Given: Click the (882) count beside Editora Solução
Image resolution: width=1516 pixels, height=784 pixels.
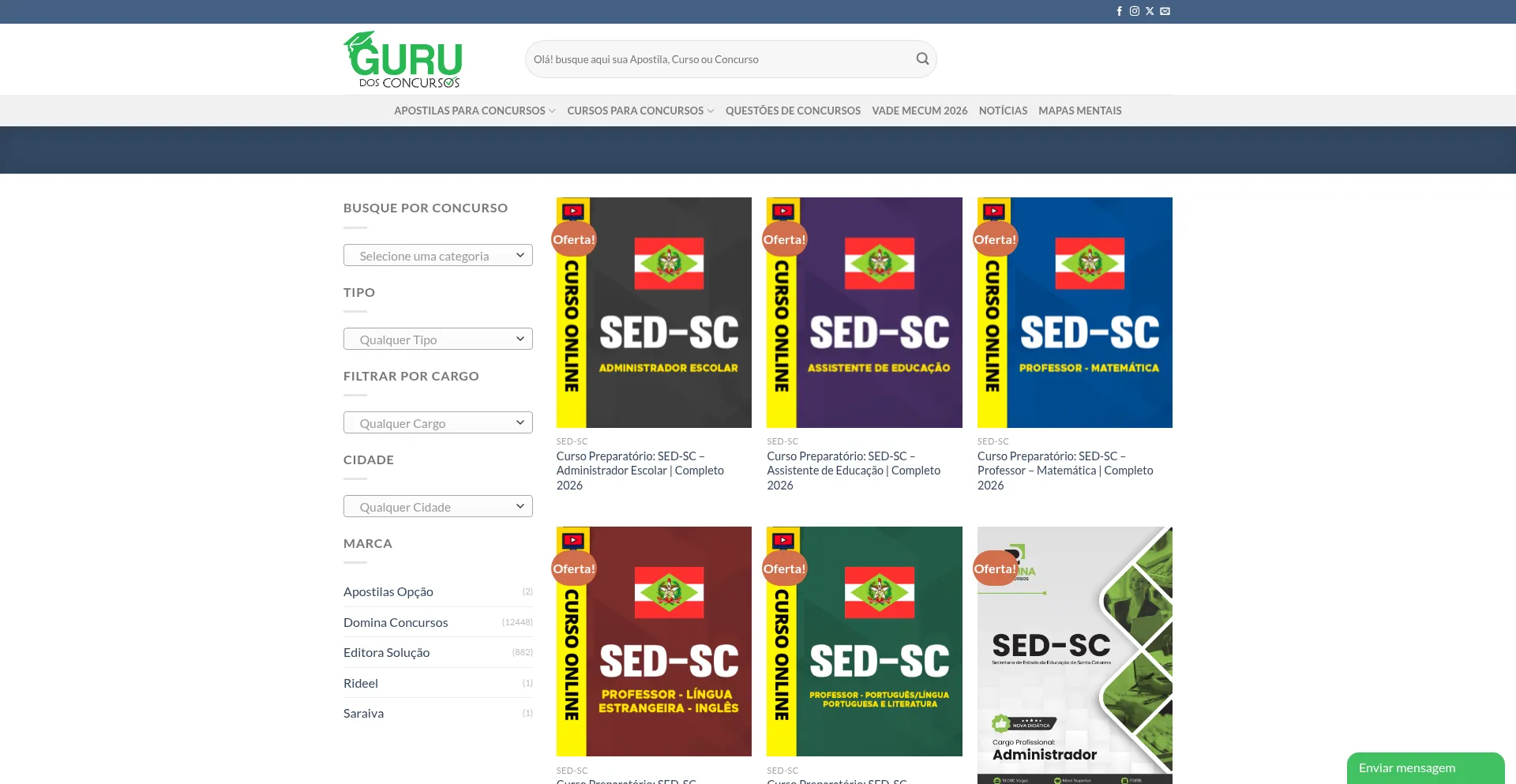Looking at the screenshot, I should click(522, 652).
